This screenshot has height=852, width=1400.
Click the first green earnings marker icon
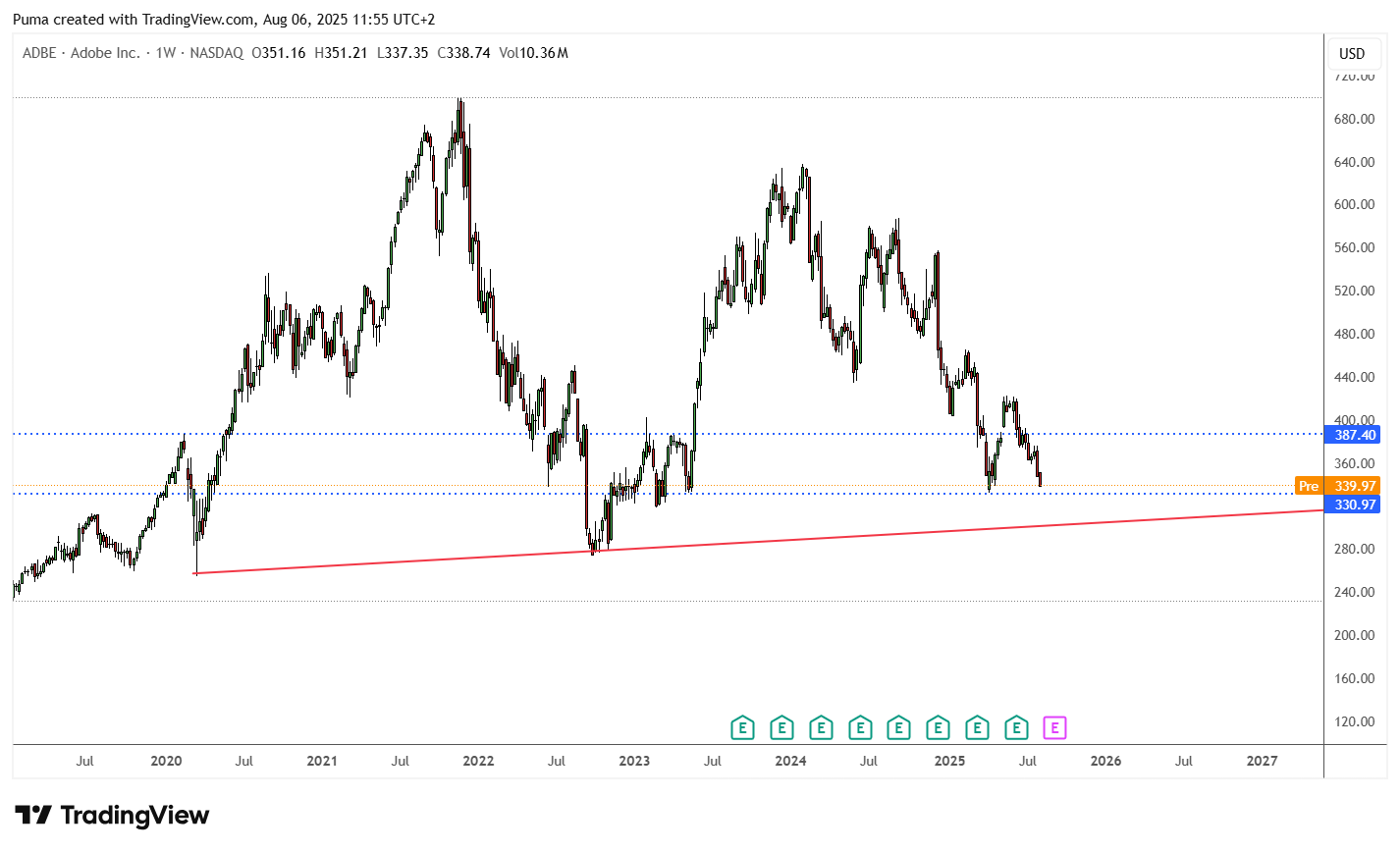click(743, 727)
